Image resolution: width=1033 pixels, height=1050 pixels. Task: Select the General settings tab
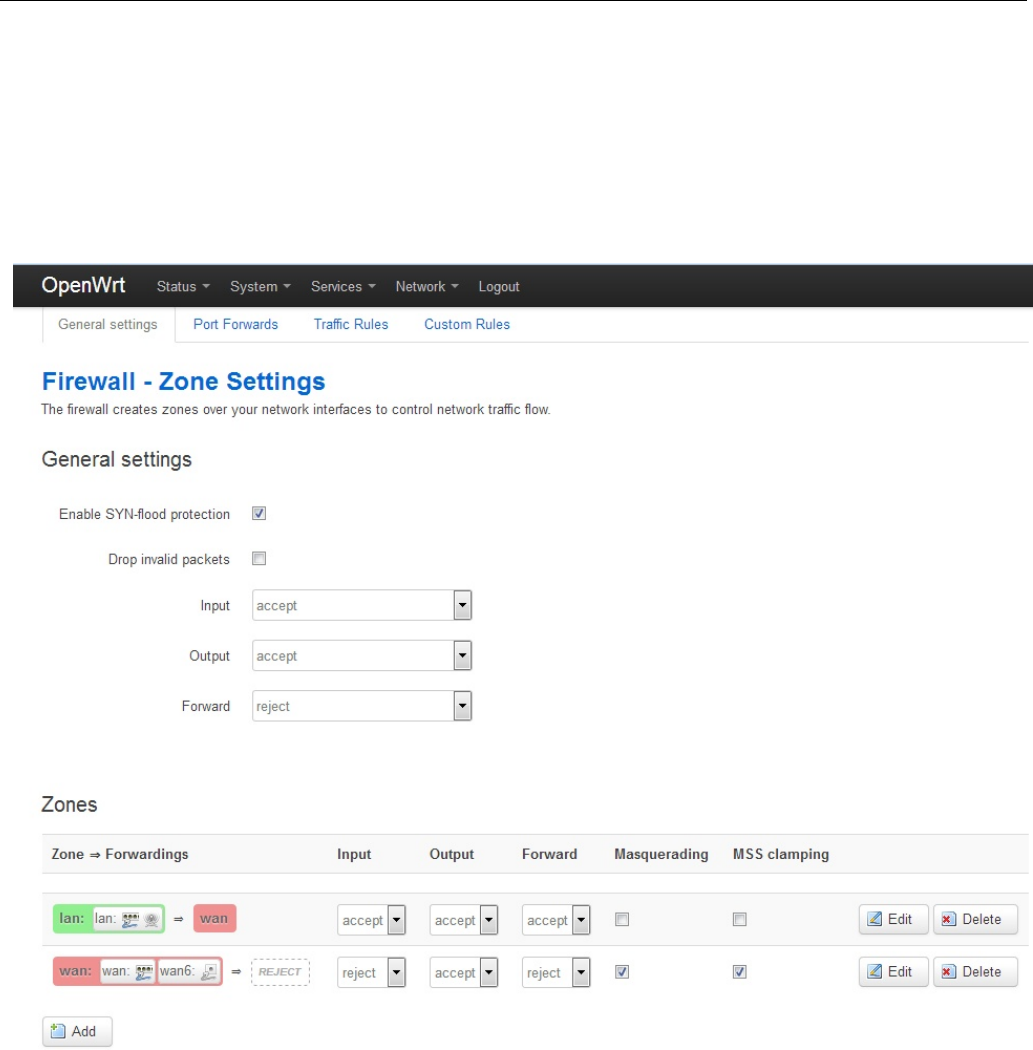[108, 324]
